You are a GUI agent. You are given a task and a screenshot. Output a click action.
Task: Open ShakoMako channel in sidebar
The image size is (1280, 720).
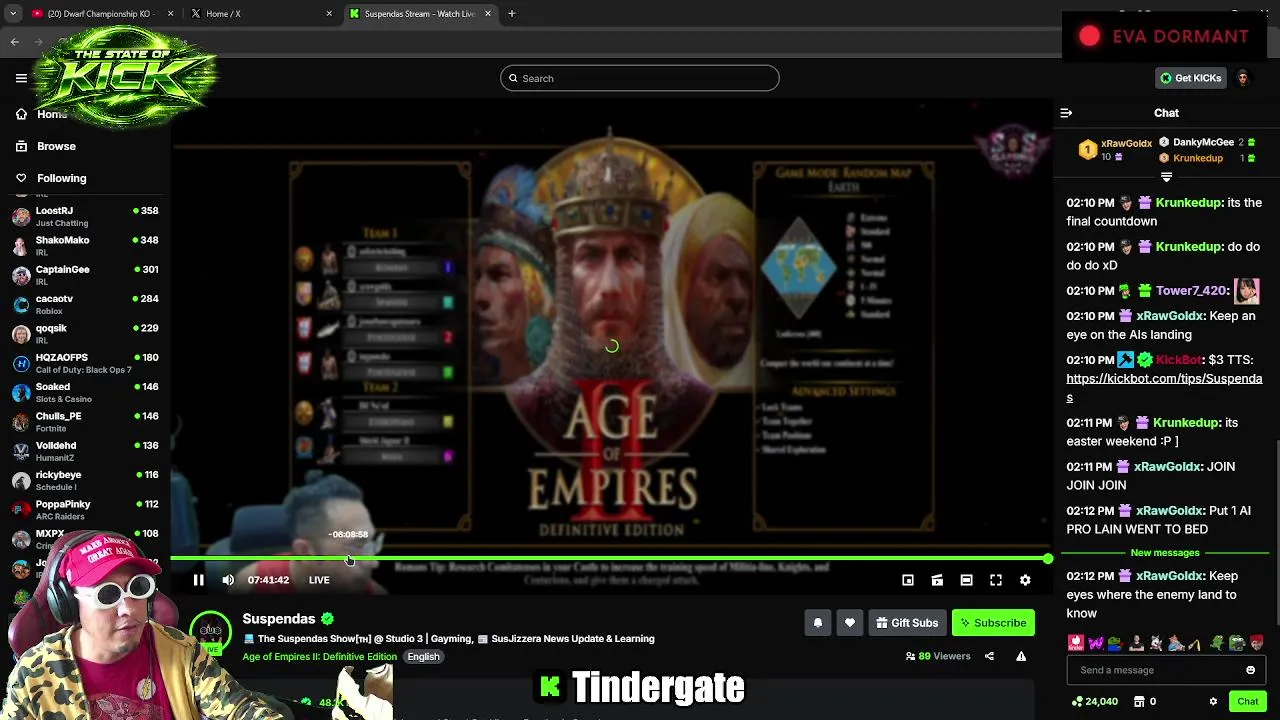click(85, 246)
